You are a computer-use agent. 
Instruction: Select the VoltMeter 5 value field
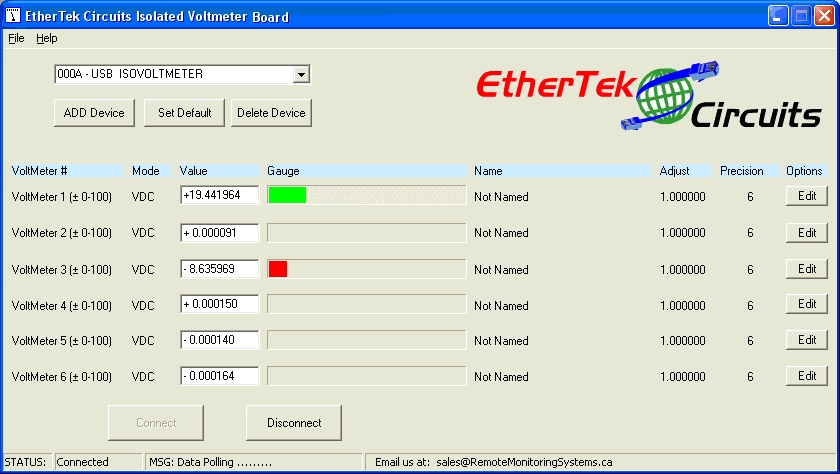(220, 341)
